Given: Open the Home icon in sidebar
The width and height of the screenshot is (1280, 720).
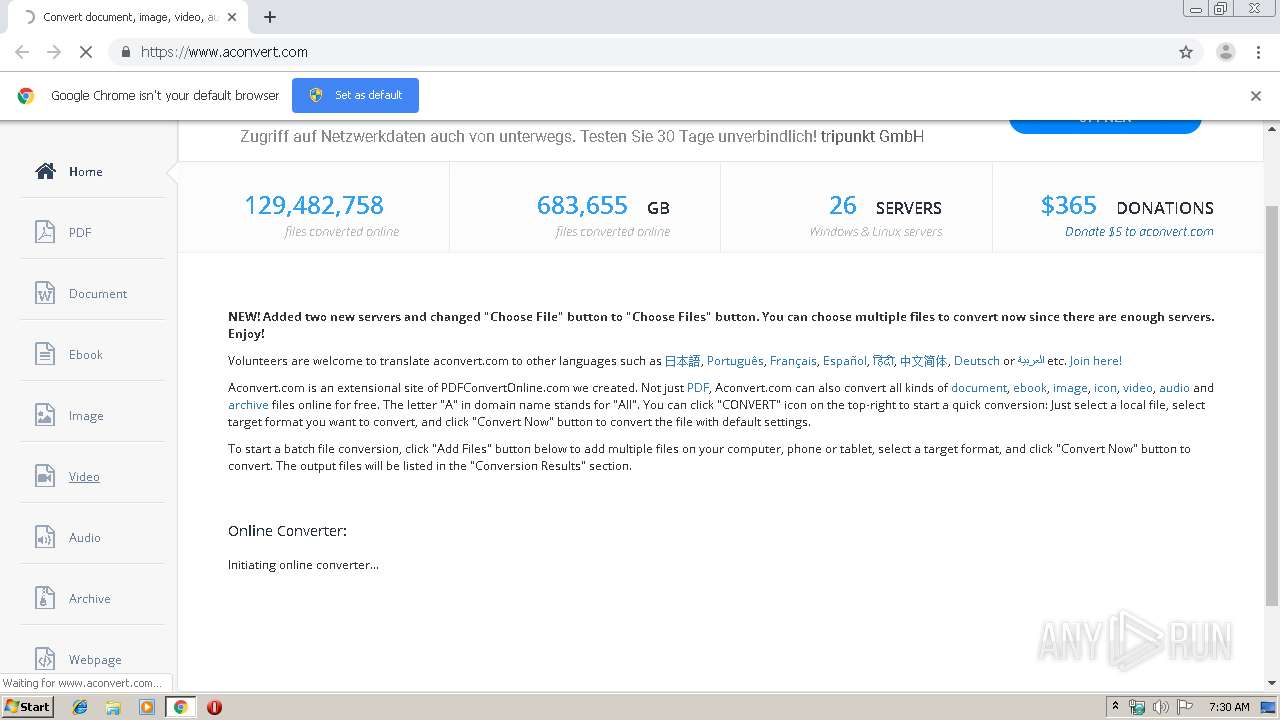Looking at the screenshot, I should click(45, 171).
